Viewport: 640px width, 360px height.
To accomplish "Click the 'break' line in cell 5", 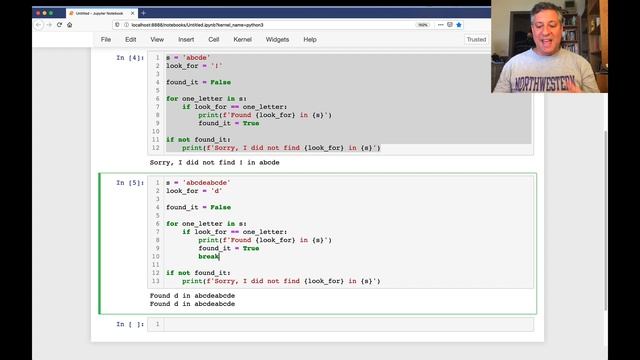I will tap(209, 256).
